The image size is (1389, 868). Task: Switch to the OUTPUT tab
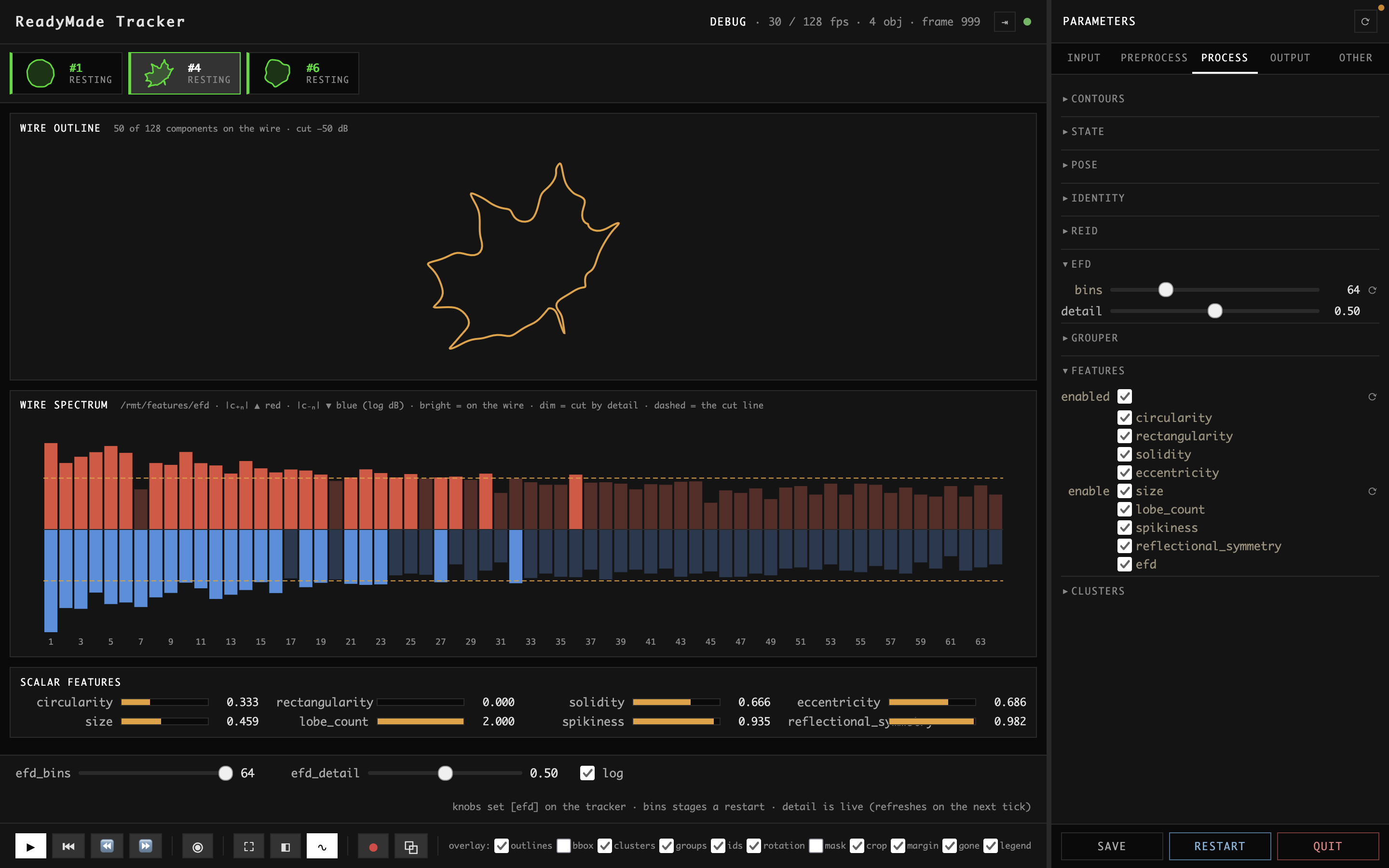click(x=1290, y=58)
